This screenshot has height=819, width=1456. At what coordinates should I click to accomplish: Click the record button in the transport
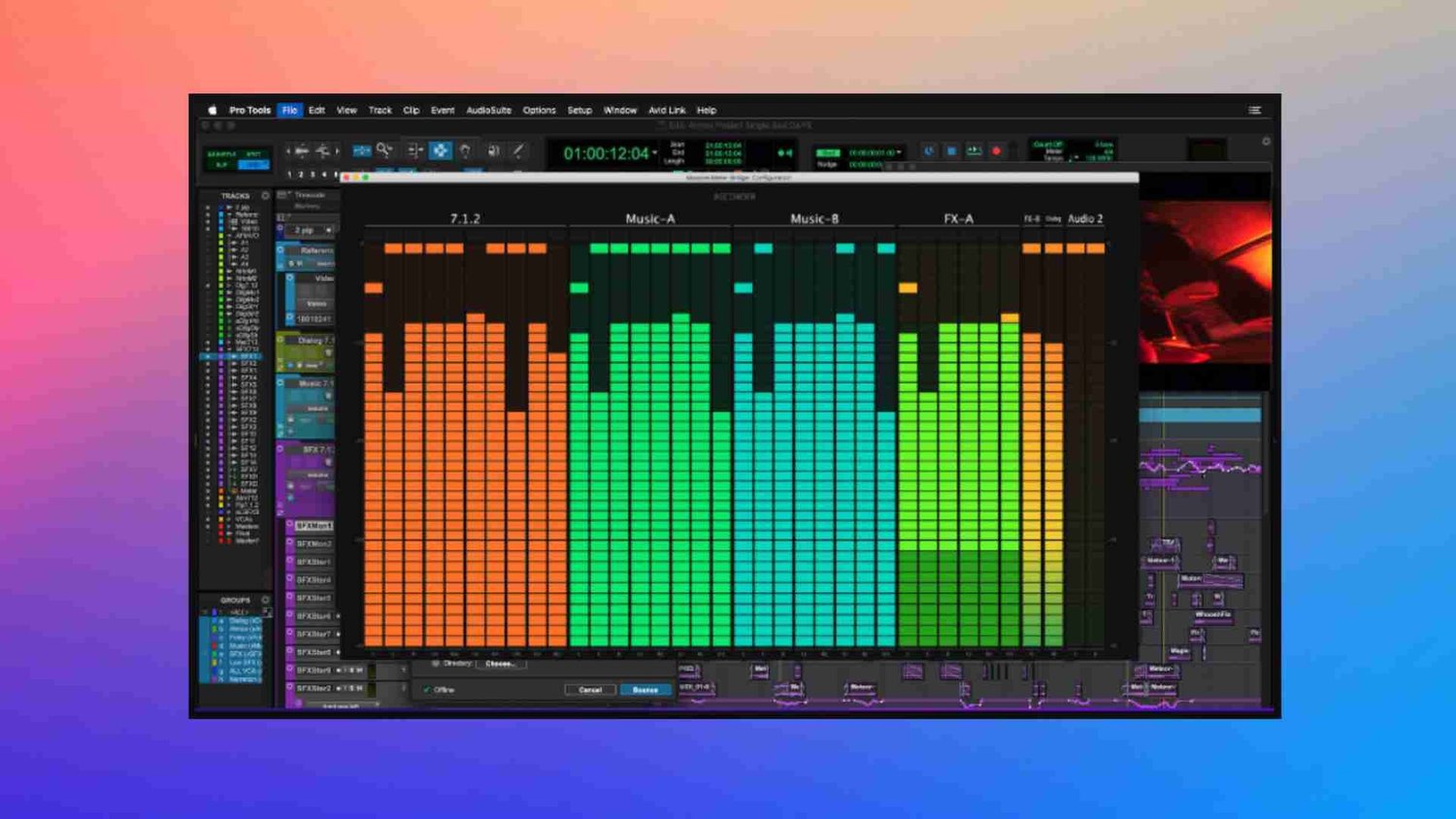pos(997,150)
